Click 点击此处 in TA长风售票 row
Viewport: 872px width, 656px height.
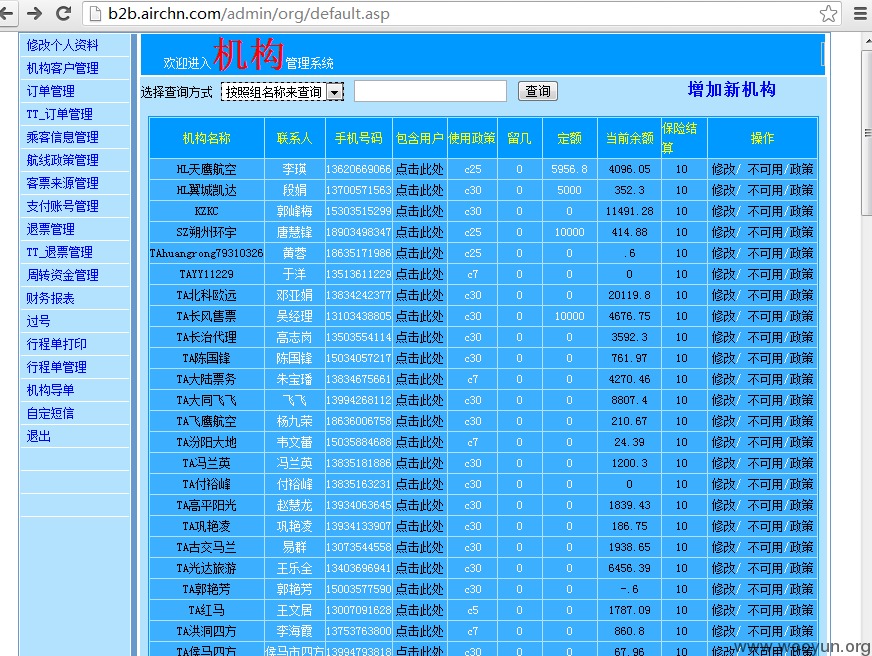(419, 316)
